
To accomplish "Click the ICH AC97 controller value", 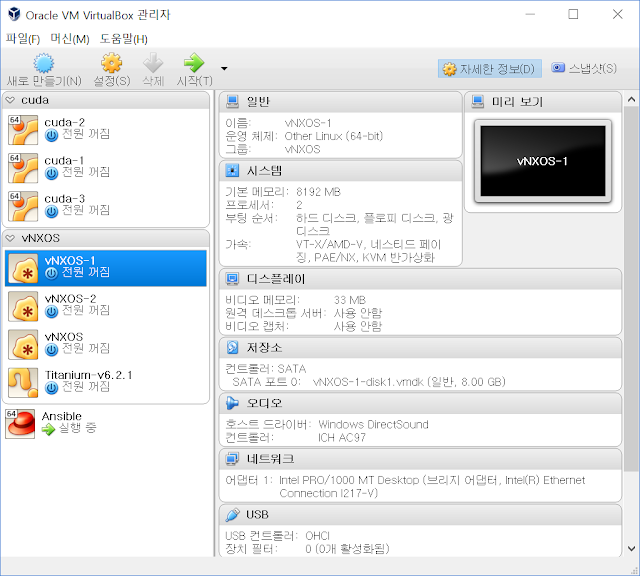I will tap(342, 438).
